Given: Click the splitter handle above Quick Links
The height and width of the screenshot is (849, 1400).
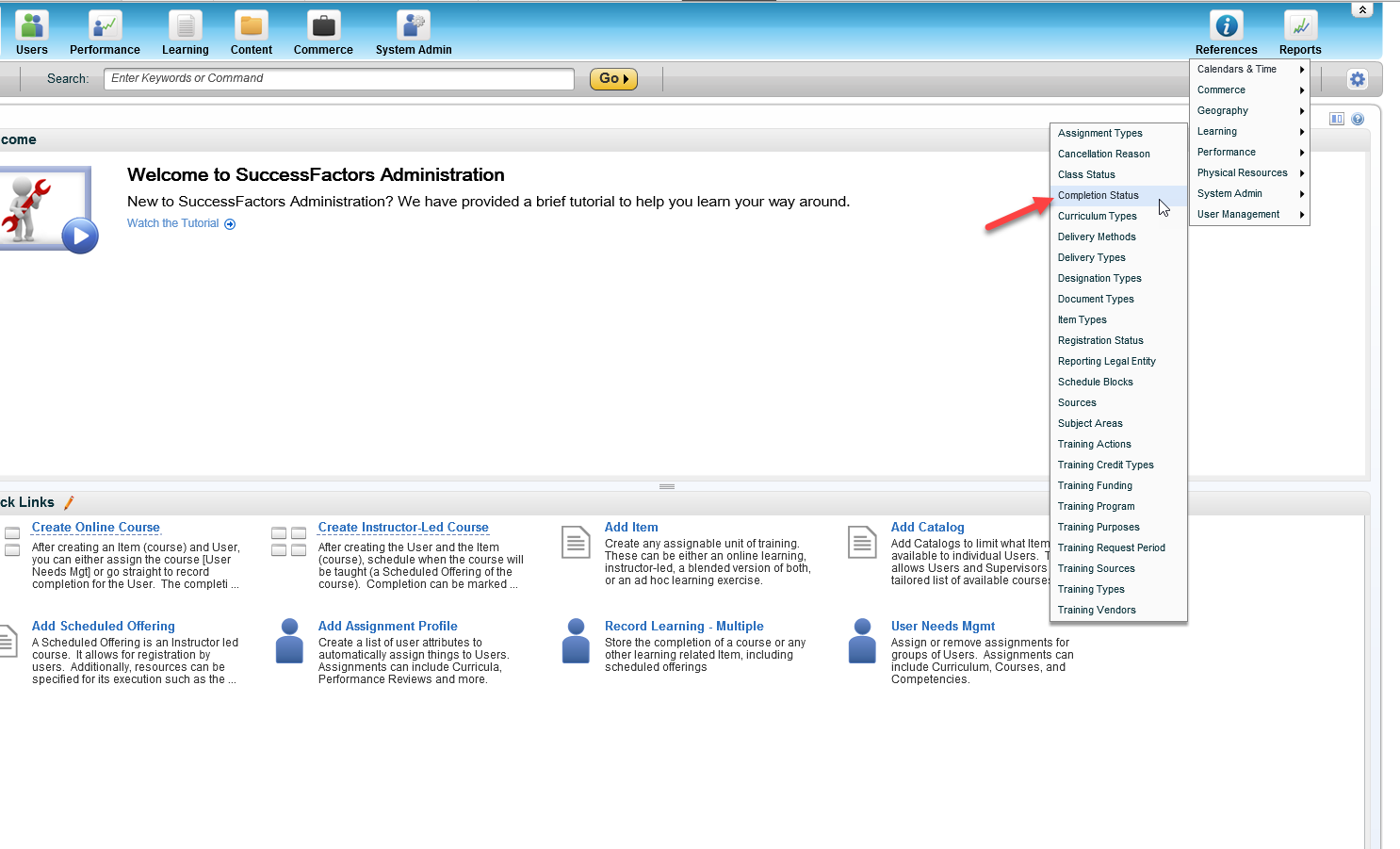Looking at the screenshot, I should (667, 486).
